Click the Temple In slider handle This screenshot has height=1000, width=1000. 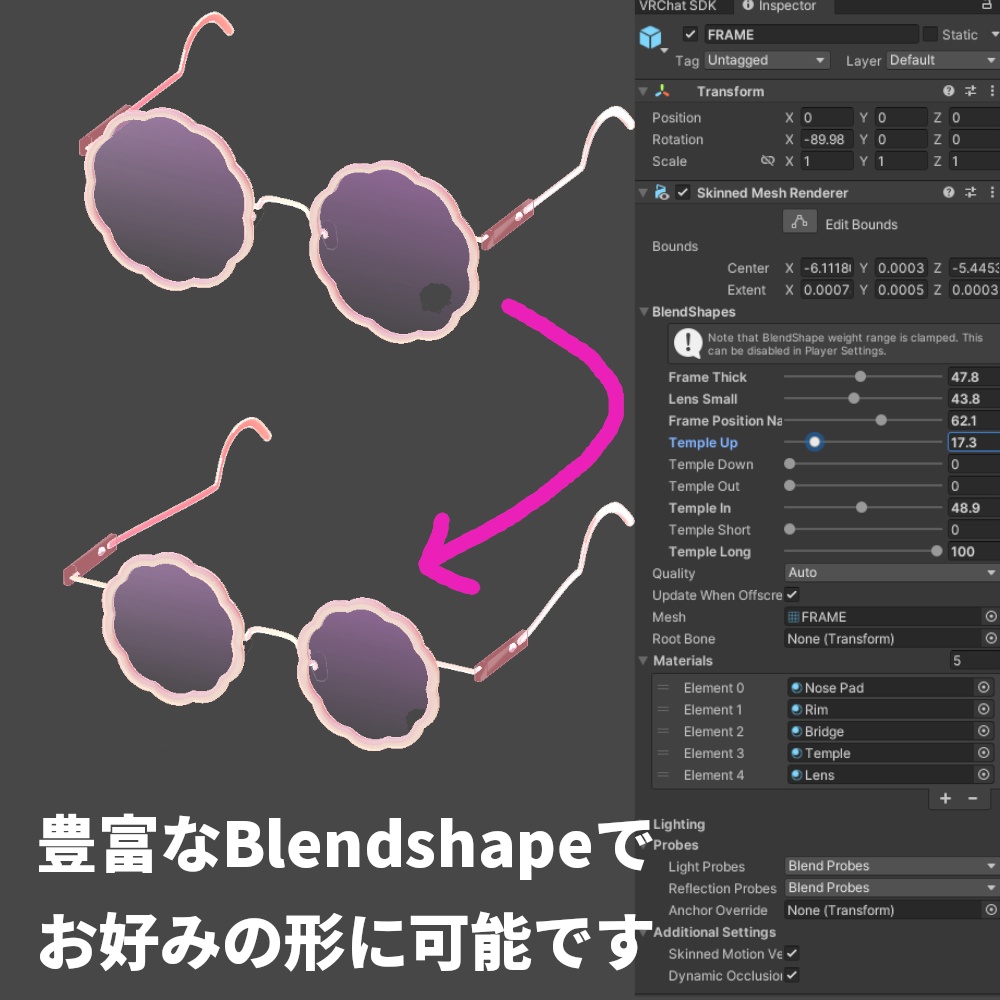coord(862,507)
